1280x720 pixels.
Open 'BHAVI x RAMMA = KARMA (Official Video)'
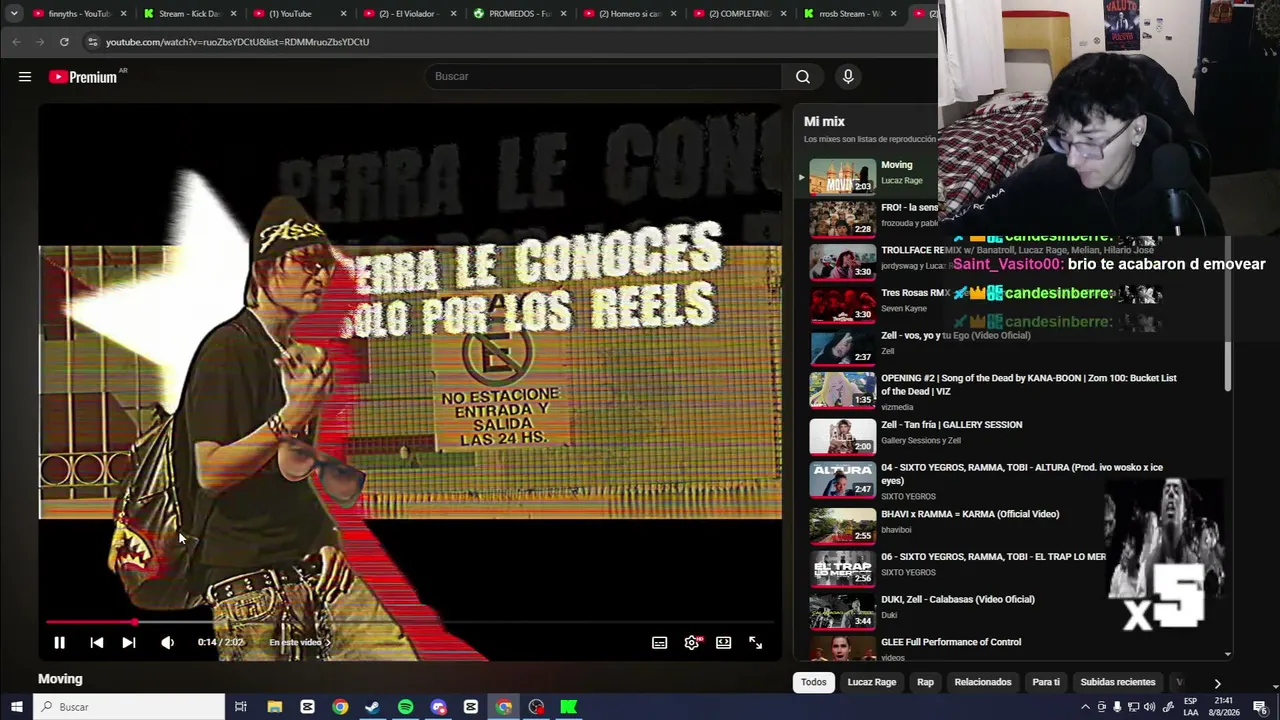pos(969,514)
